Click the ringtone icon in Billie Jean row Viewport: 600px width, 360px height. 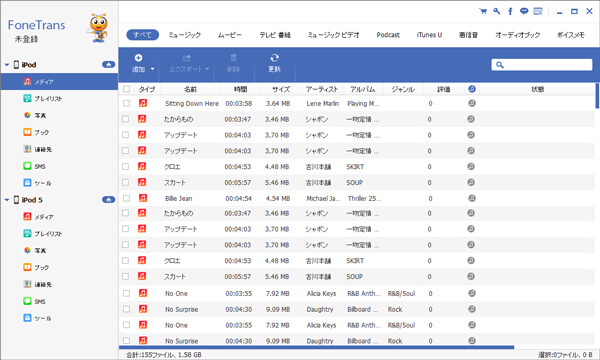(x=472, y=198)
